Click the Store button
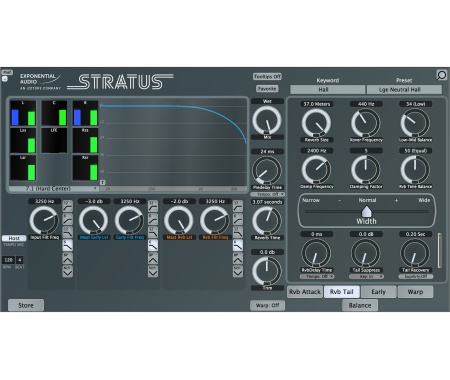 pyautogui.click(x=26, y=305)
